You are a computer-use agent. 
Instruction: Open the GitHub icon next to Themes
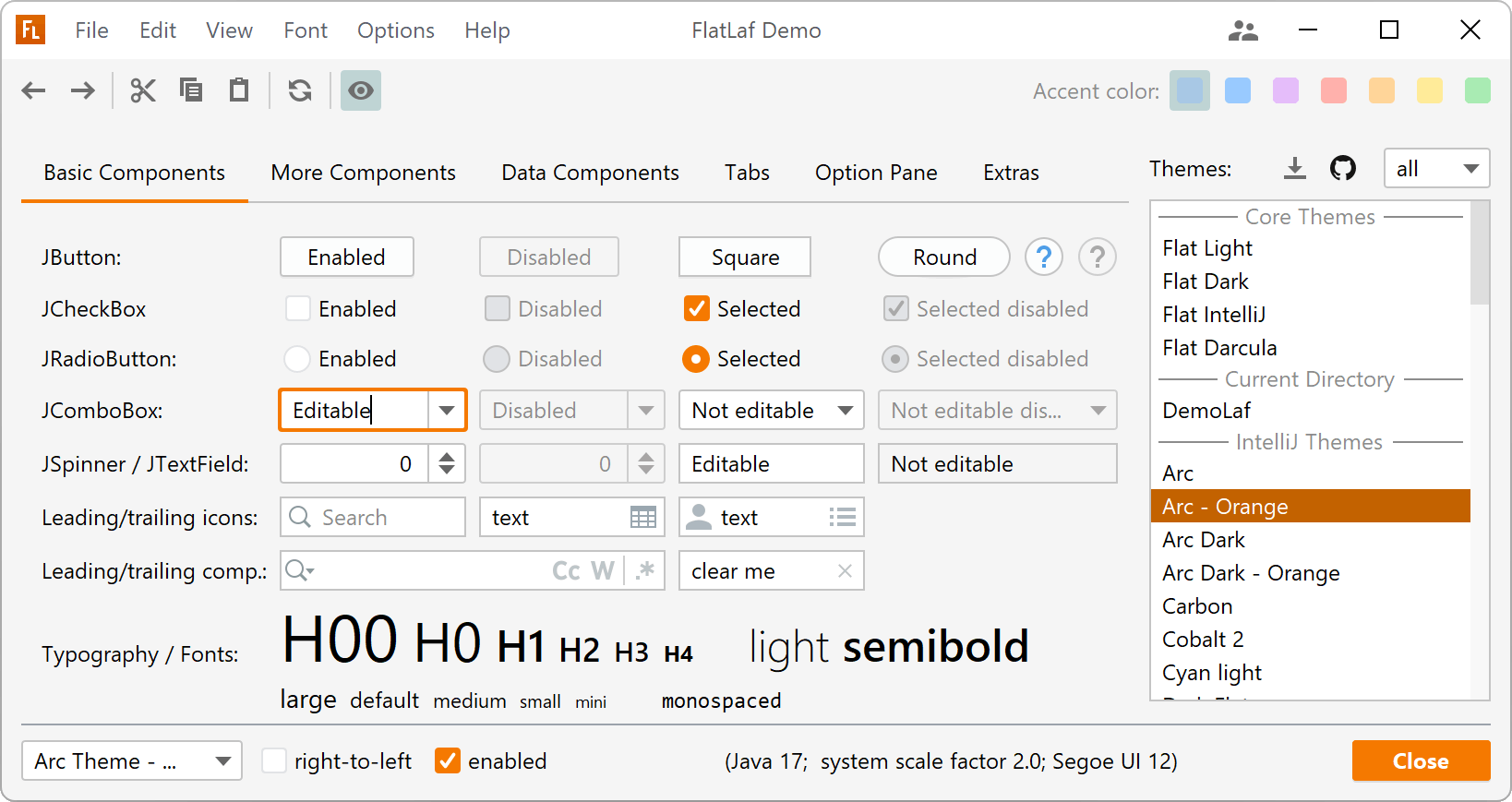click(1343, 168)
